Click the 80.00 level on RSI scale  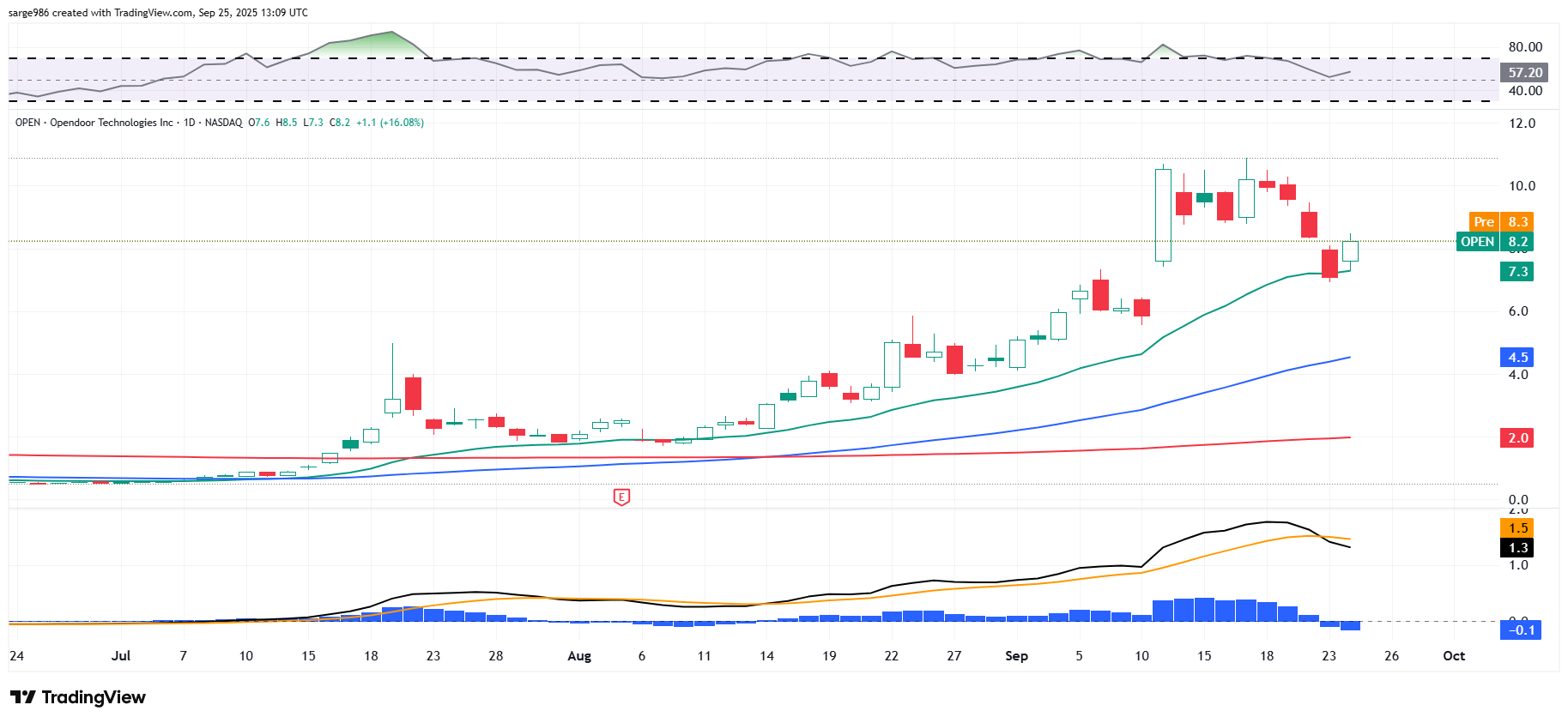[x=1524, y=47]
